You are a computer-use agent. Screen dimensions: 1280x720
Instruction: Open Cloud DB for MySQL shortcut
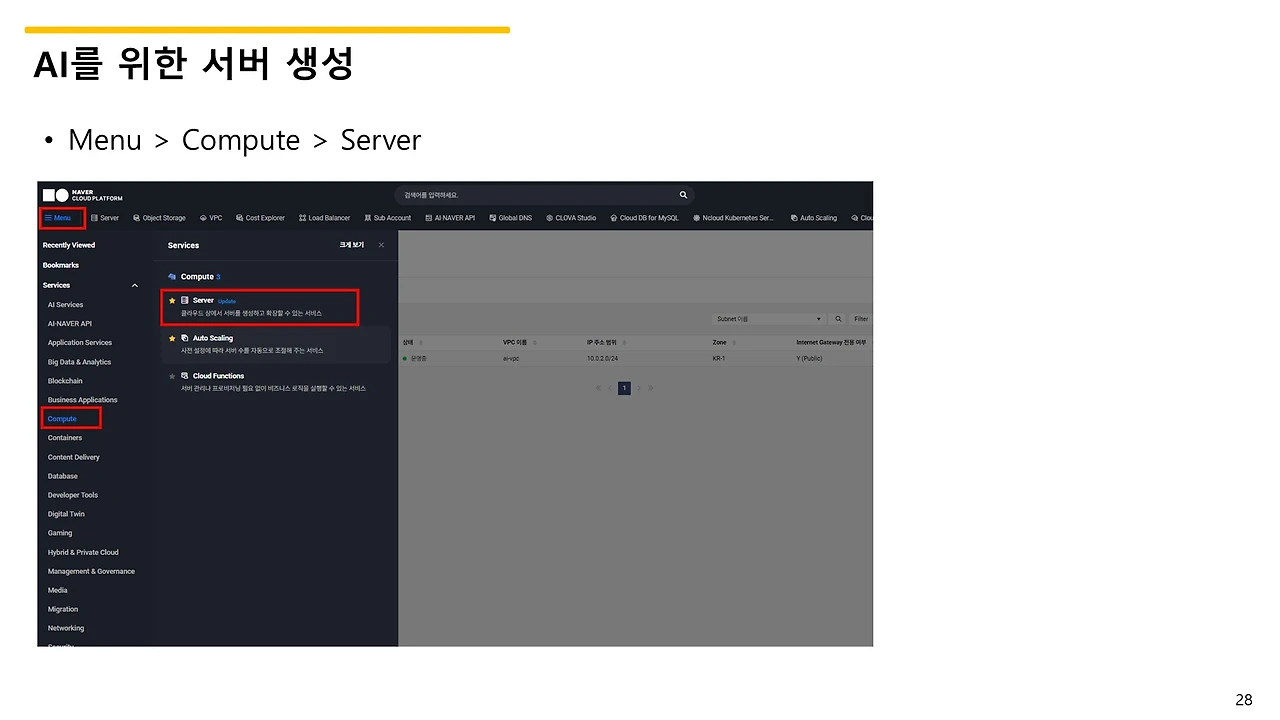point(644,218)
